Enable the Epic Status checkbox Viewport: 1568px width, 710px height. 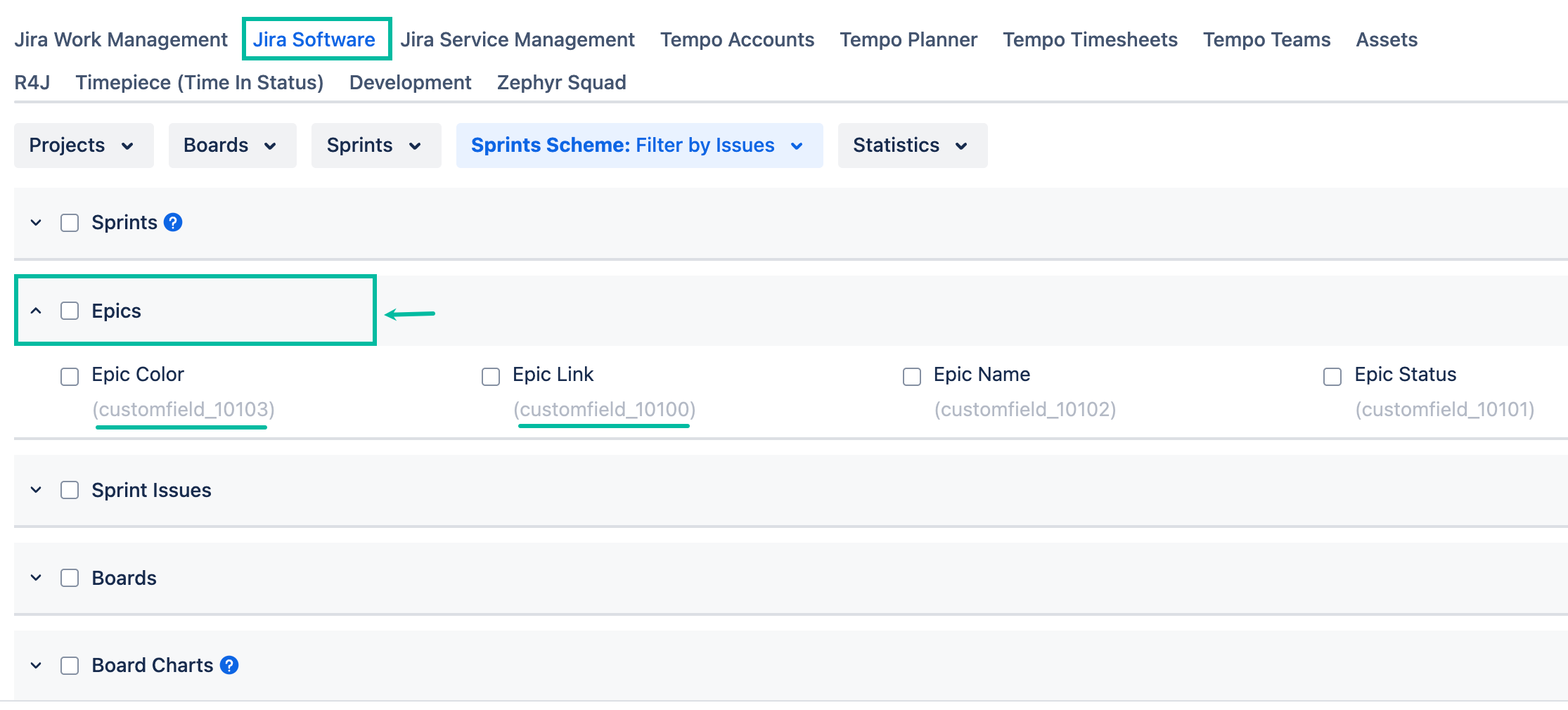tap(1332, 377)
